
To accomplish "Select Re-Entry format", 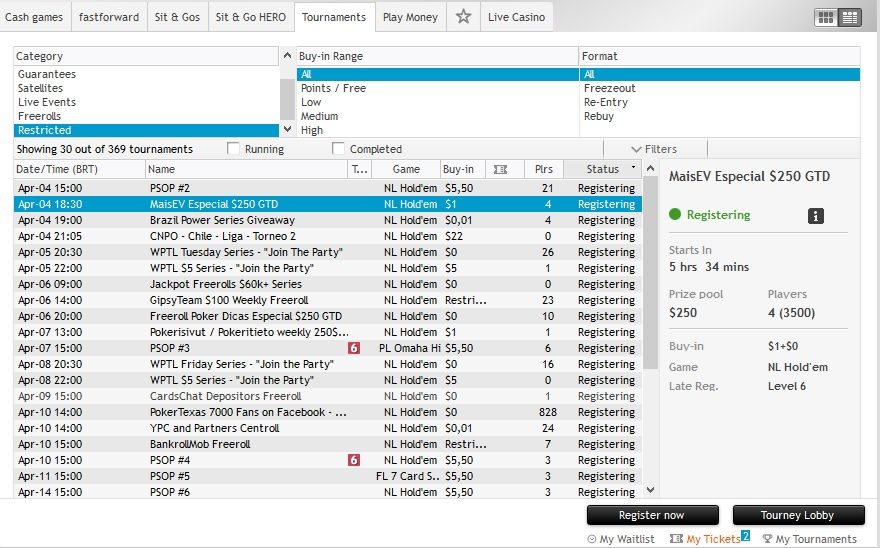I will (719, 102).
